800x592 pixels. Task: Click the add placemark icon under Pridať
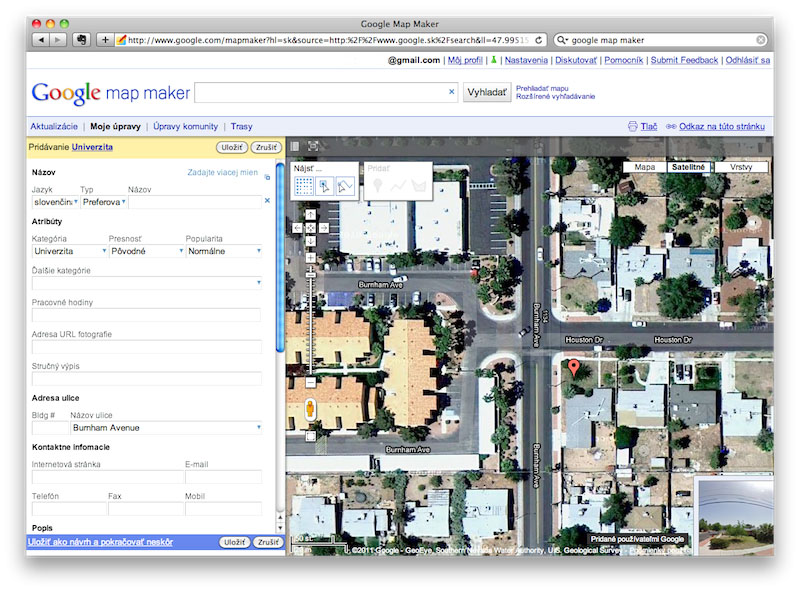pos(378,185)
